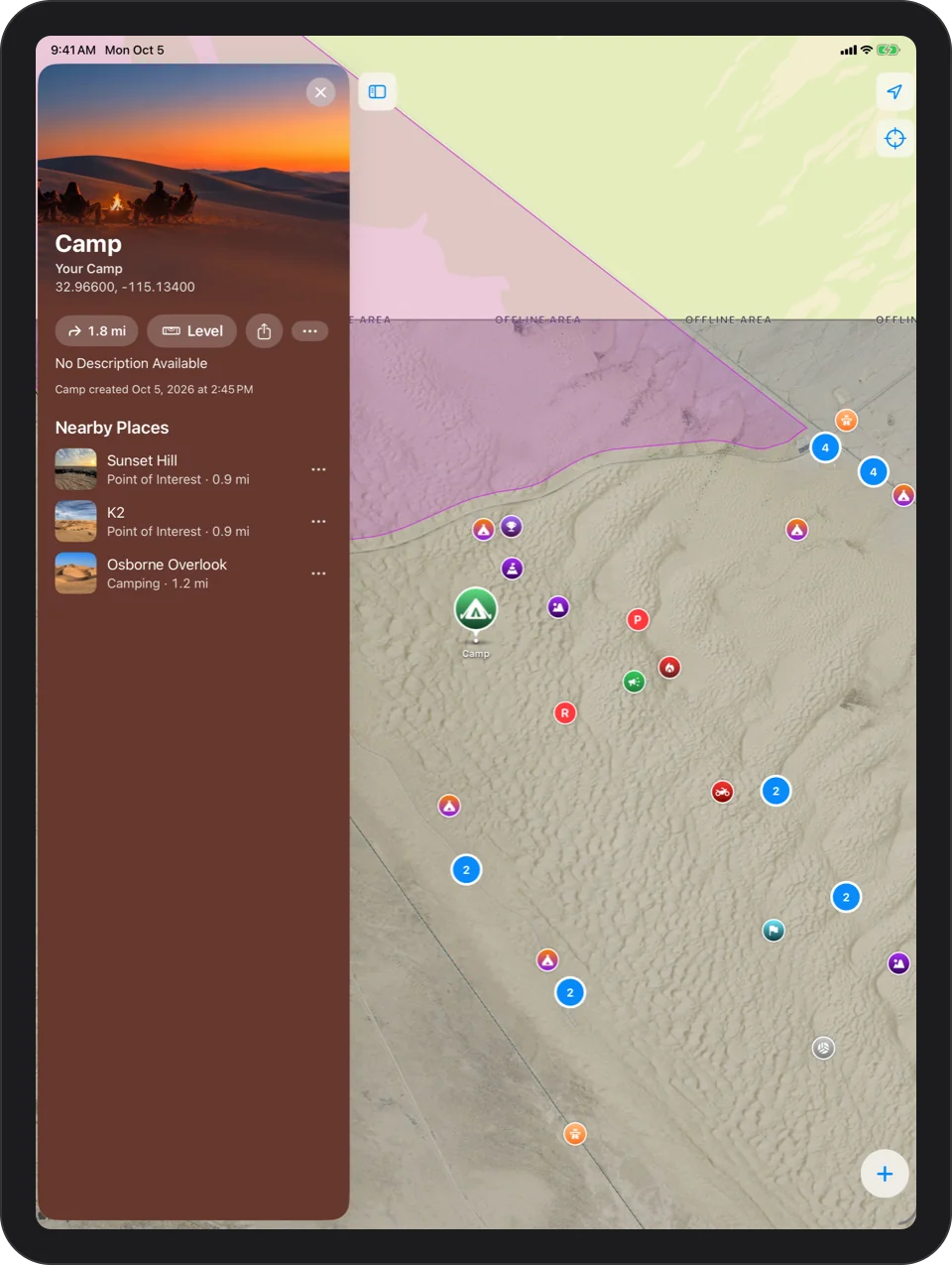Select No Description Available text
The width and height of the screenshot is (952, 1265).
(x=131, y=363)
